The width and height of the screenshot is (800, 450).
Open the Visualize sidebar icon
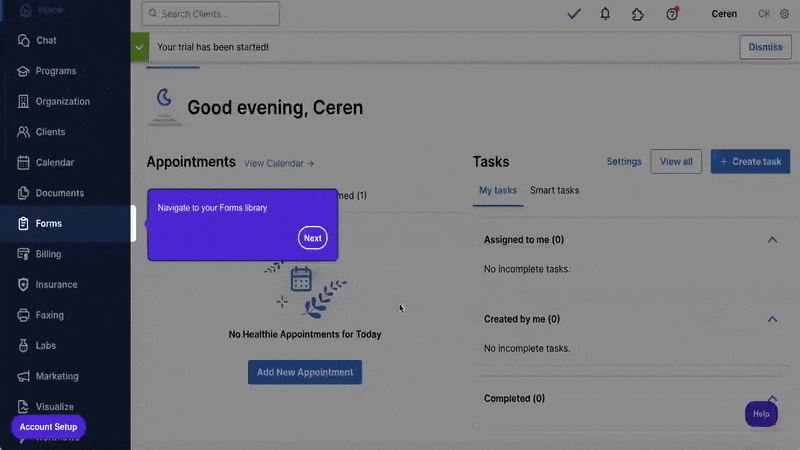pyautogui.click(x=23, y=407)
